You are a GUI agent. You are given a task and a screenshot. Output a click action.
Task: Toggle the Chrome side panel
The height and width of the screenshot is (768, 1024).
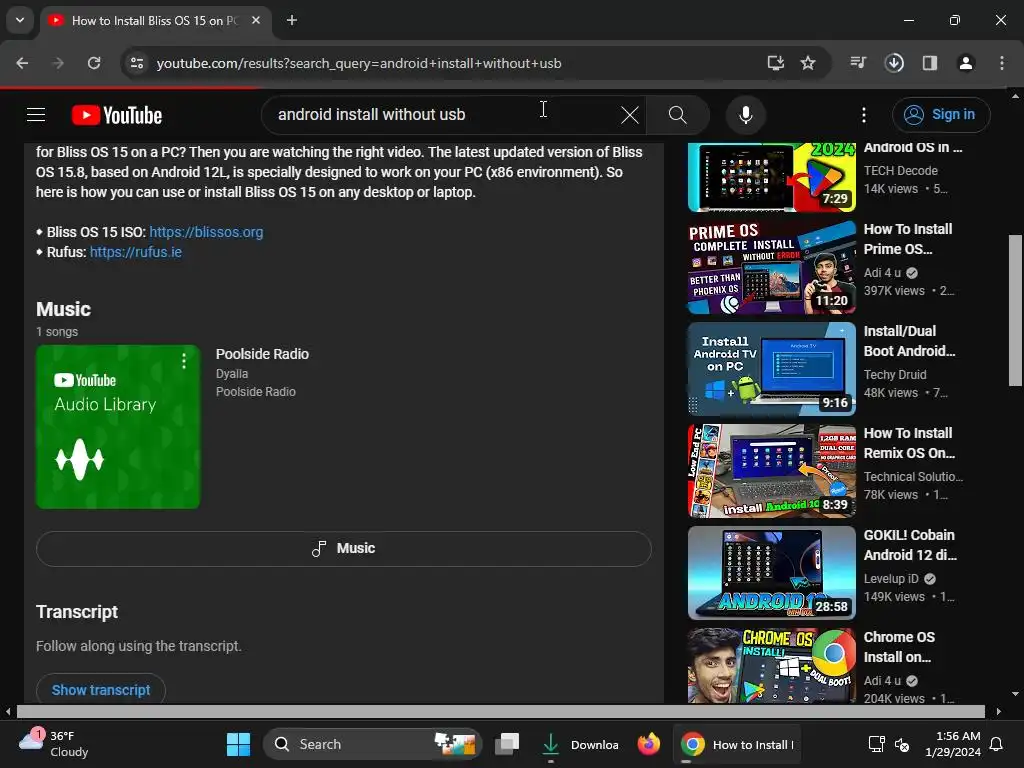[x=930, y=63]
